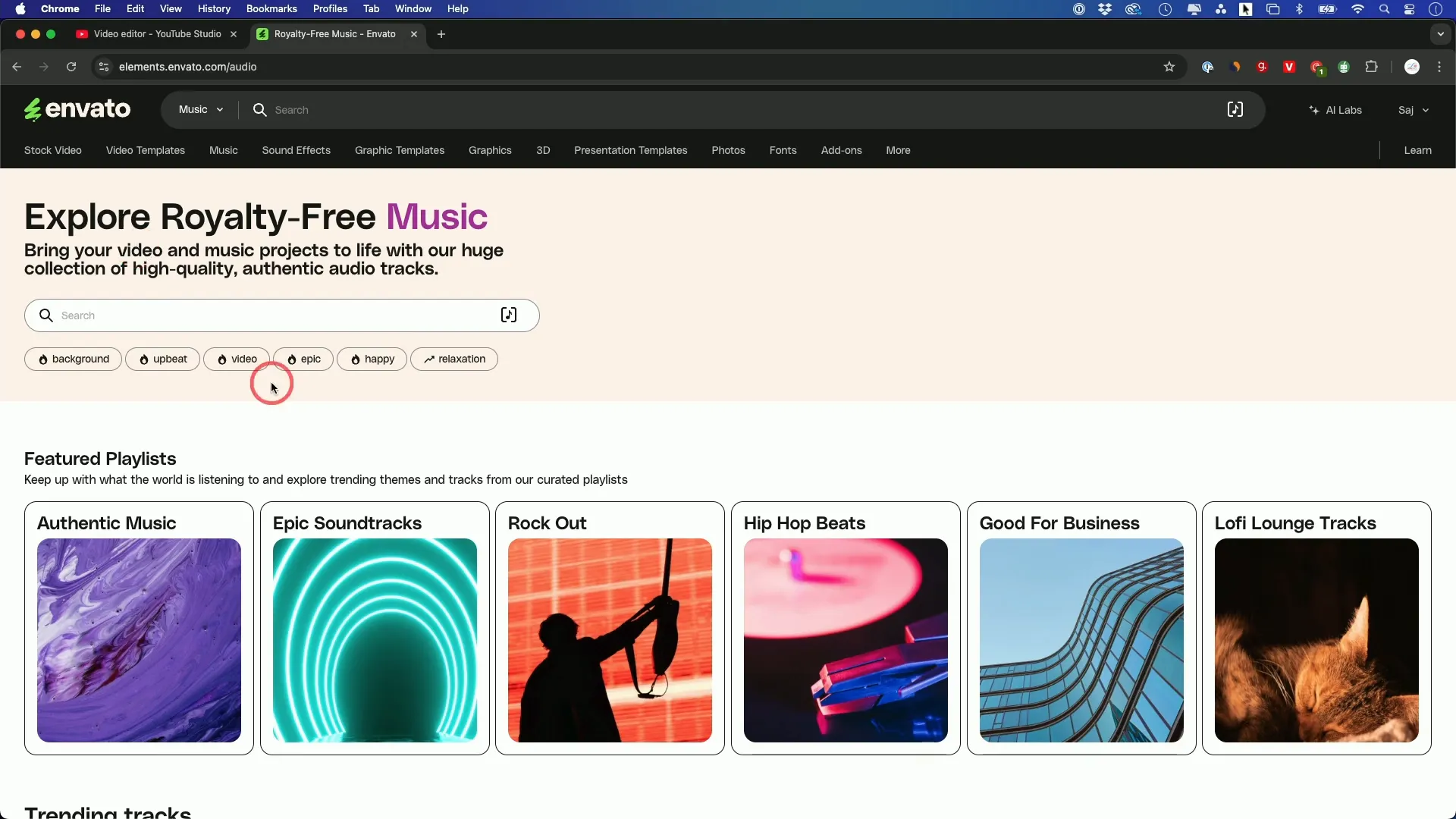
Task: Select the video tag chip
Action: pyautogui.click(x=237, y=359)
